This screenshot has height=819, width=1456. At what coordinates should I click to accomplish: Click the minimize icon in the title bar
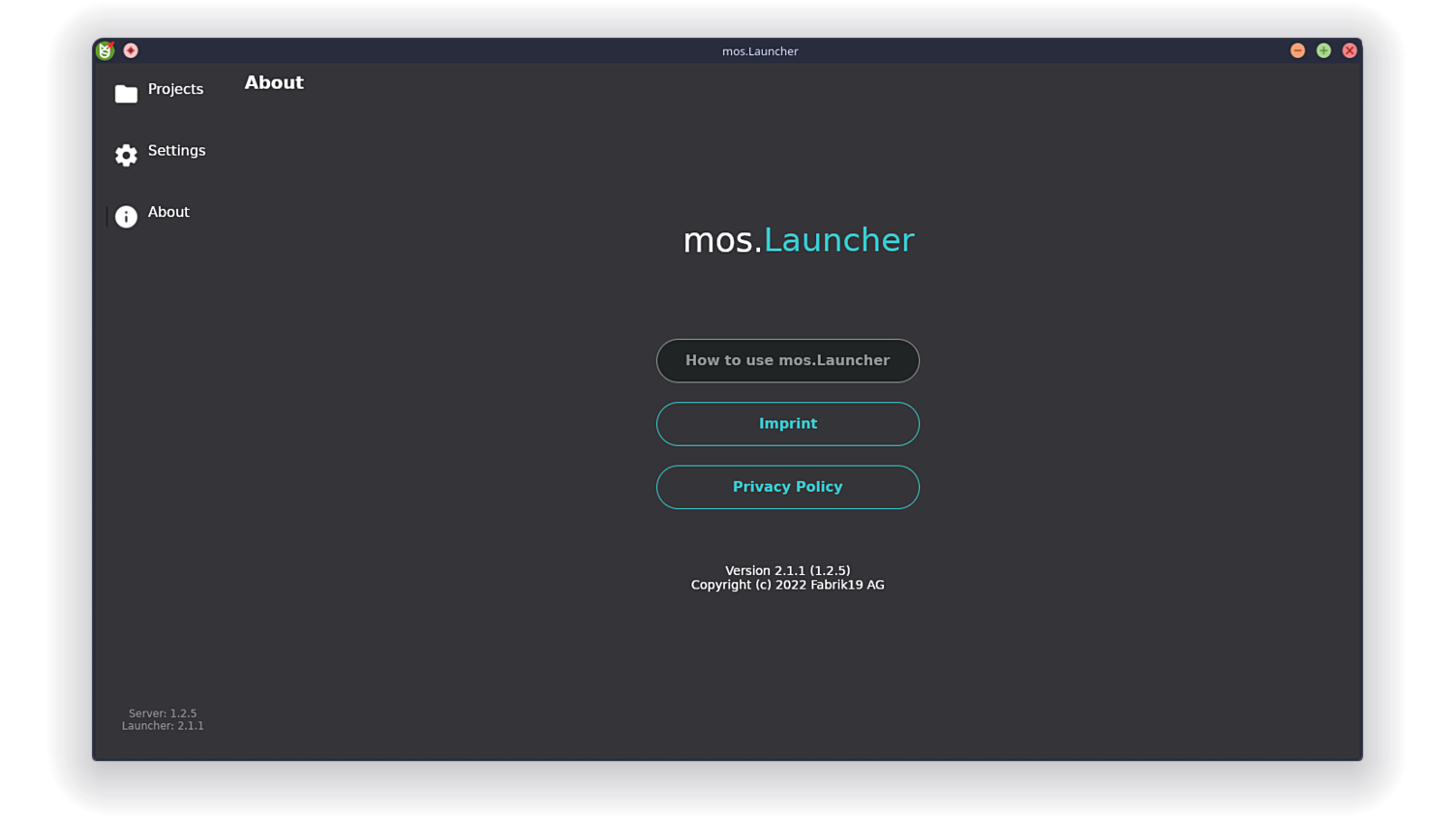pos(1297,49)
